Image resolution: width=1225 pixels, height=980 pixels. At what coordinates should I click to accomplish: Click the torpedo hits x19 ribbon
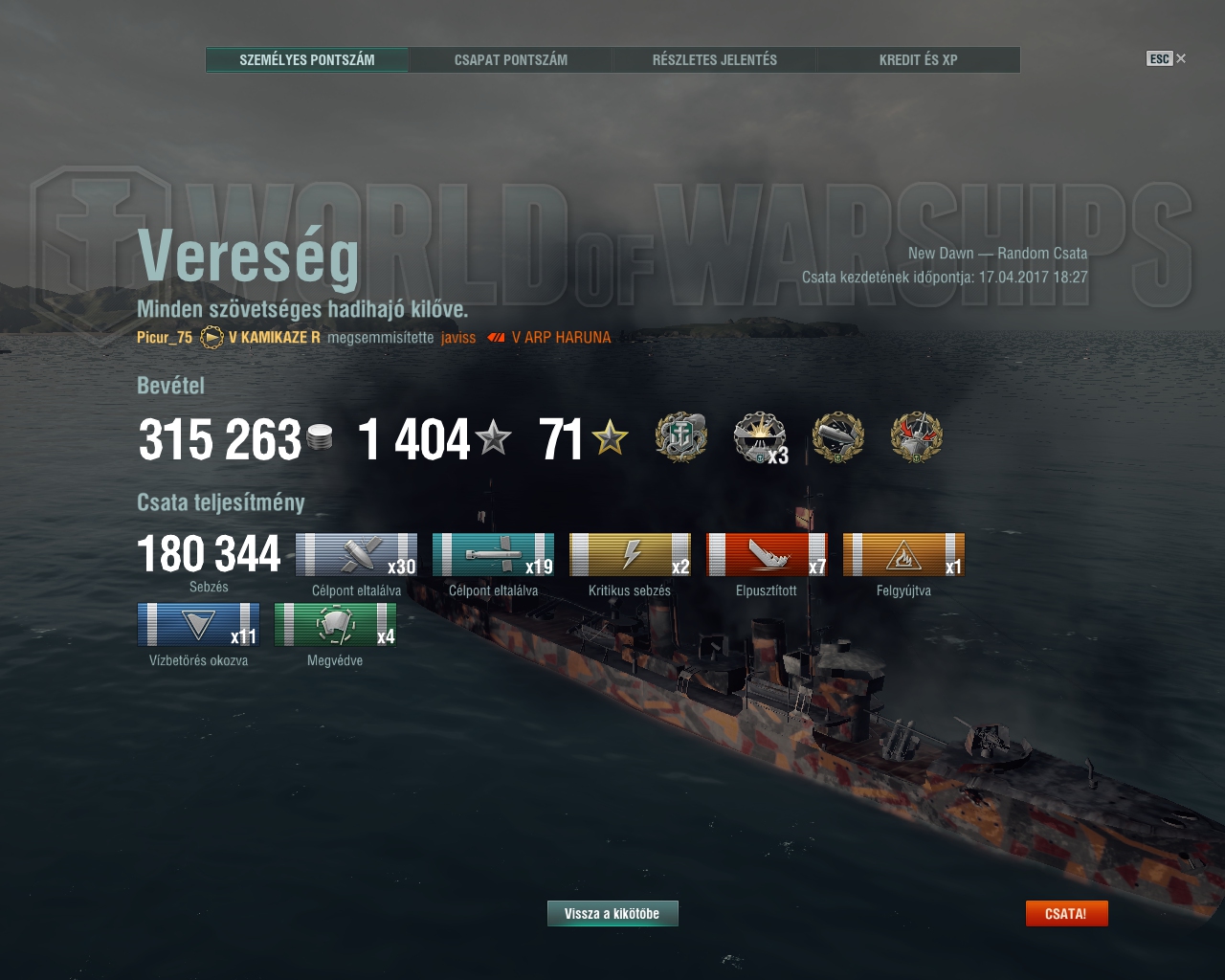tap(493, 555)
